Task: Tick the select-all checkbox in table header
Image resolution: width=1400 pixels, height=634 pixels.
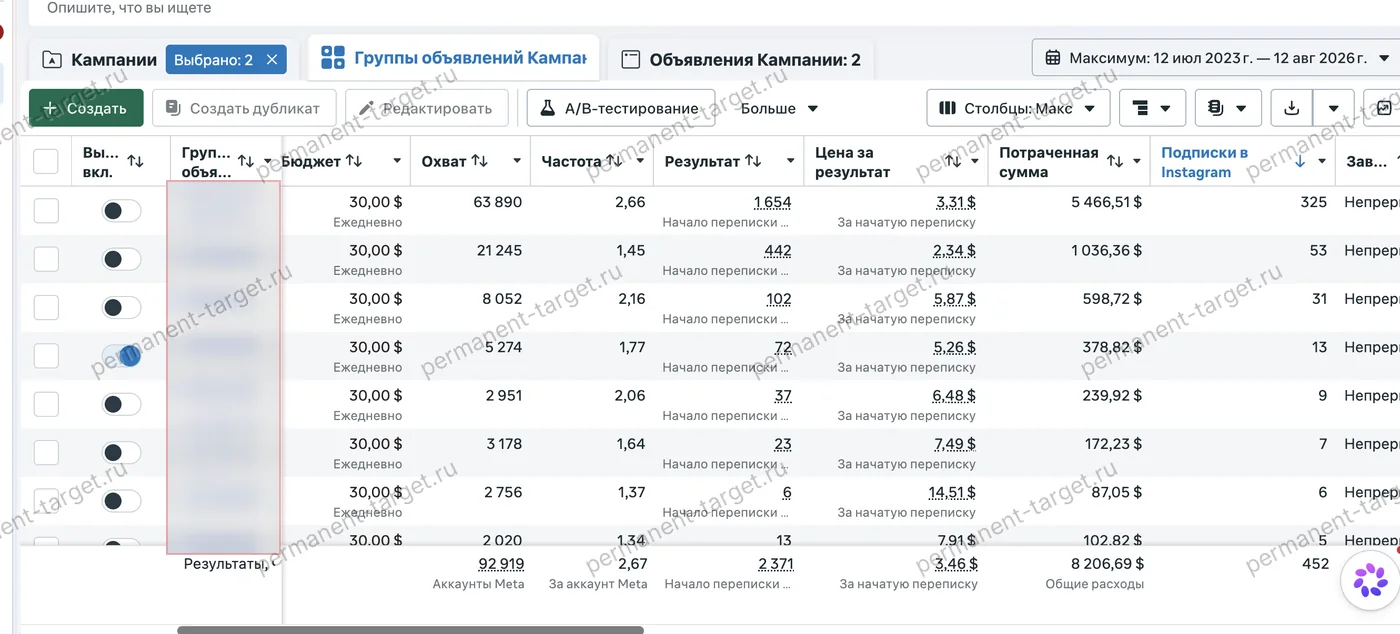Action: pos(46,161)
